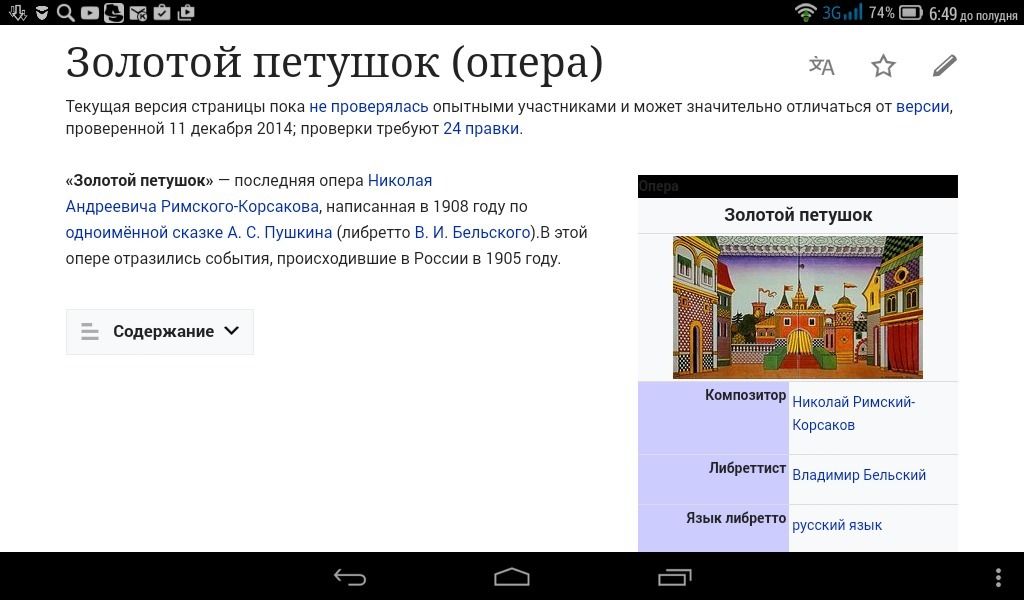Tap the YouTube notification icon
The width and height of the screenshot is (1024, 600).
point(89,12)
